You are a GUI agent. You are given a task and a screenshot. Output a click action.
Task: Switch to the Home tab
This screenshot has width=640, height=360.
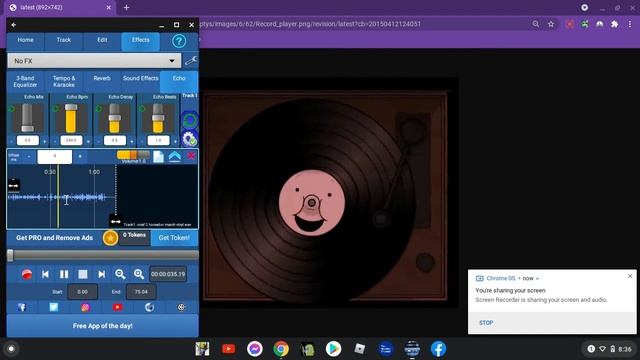point(26,40)
